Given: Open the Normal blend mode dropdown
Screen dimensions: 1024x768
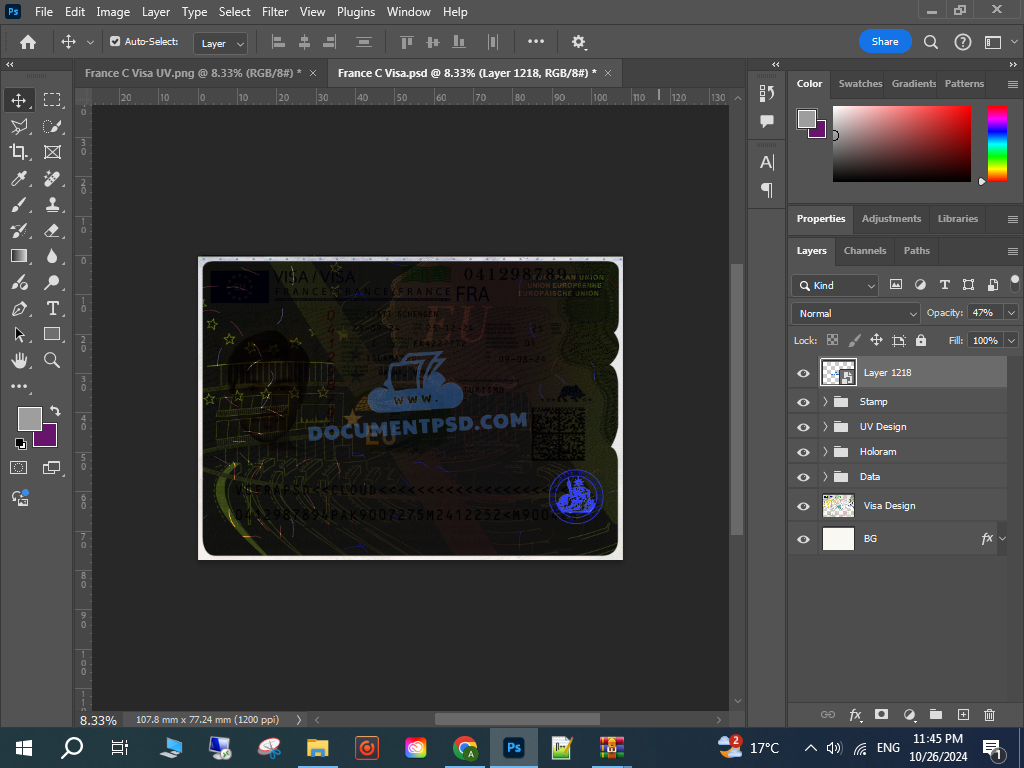Looking at the screenshot, I should 856,313.
